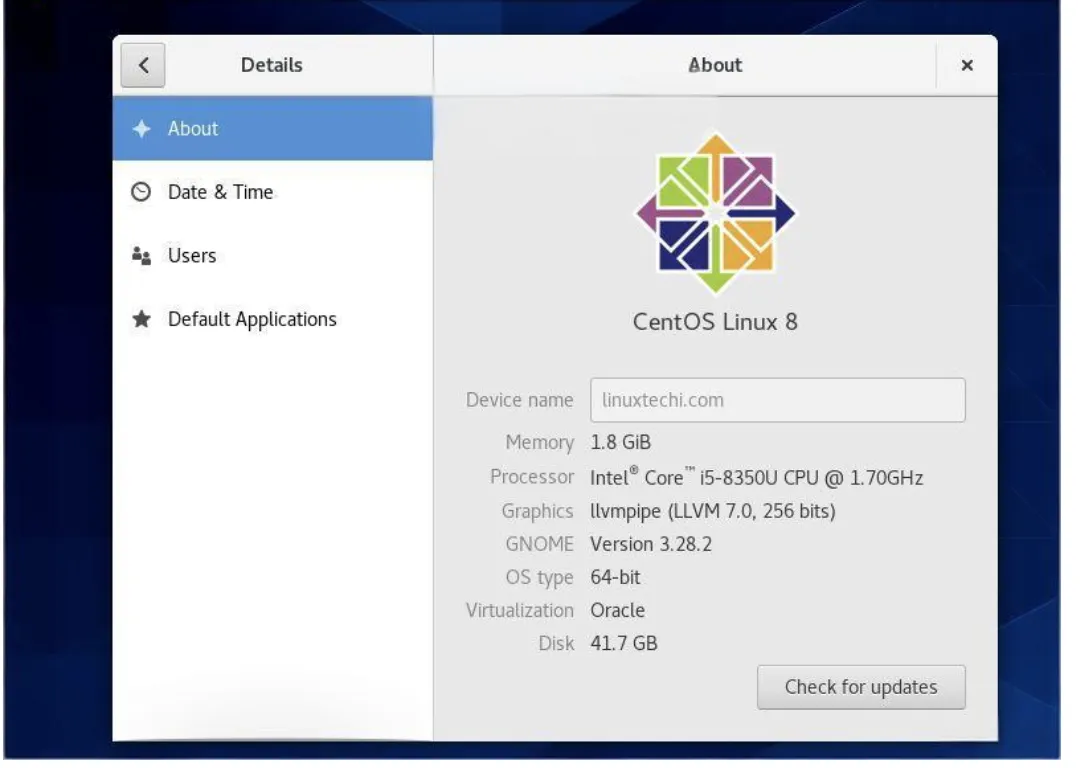This screenshot has height=768, width=1080.
Task: Select About in the sidebar
Action: click(273, 129)
